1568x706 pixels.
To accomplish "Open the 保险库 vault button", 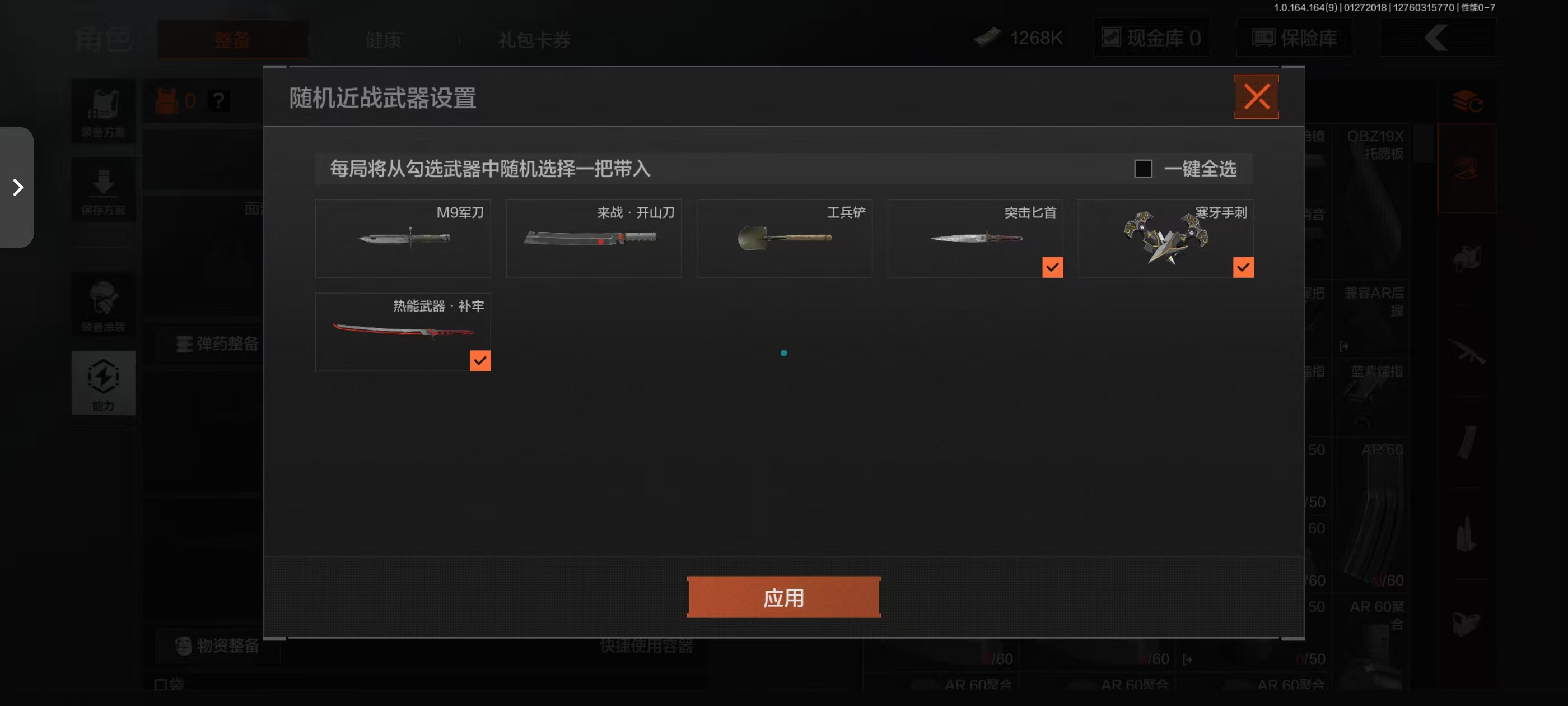I will click(x=1295, y=38).
